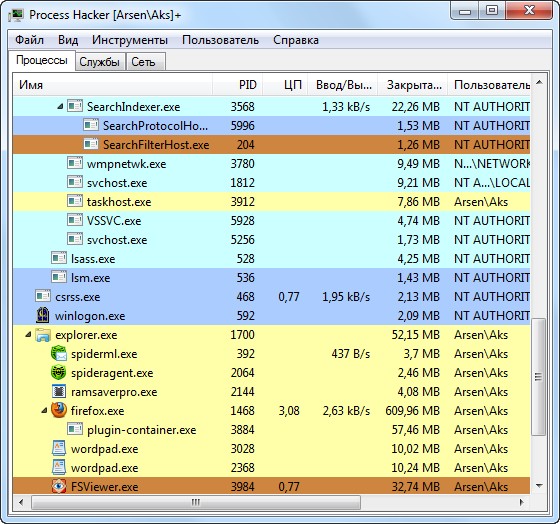560x524 pixels.
Task: Click the Process Hacker title bar icon
Action: [16, 15]
